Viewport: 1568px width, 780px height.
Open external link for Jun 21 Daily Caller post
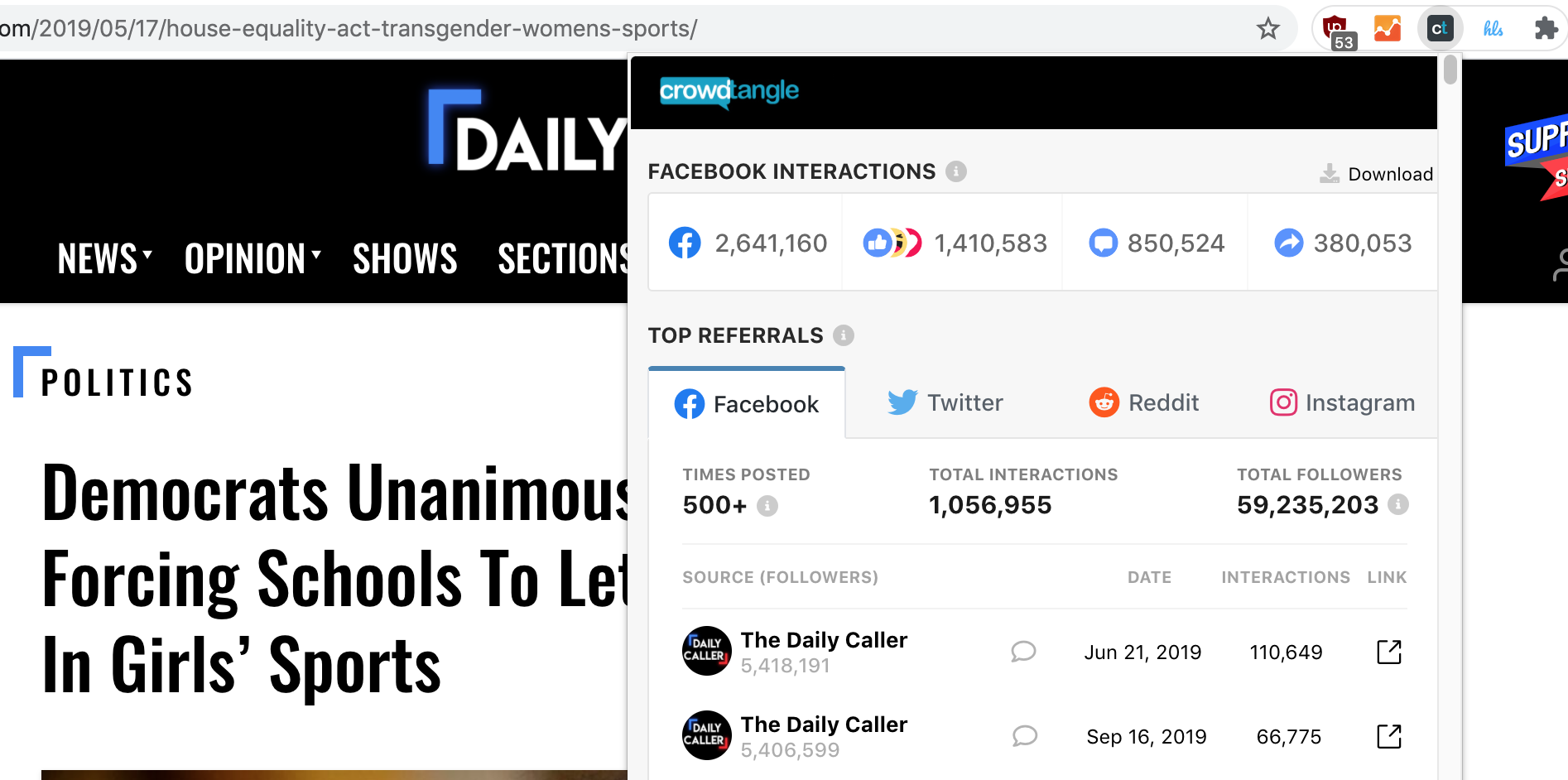click(1388, 652)
